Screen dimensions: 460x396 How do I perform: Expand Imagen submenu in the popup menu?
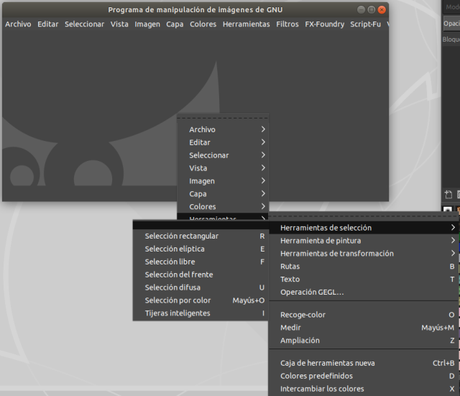click(223, 181)
